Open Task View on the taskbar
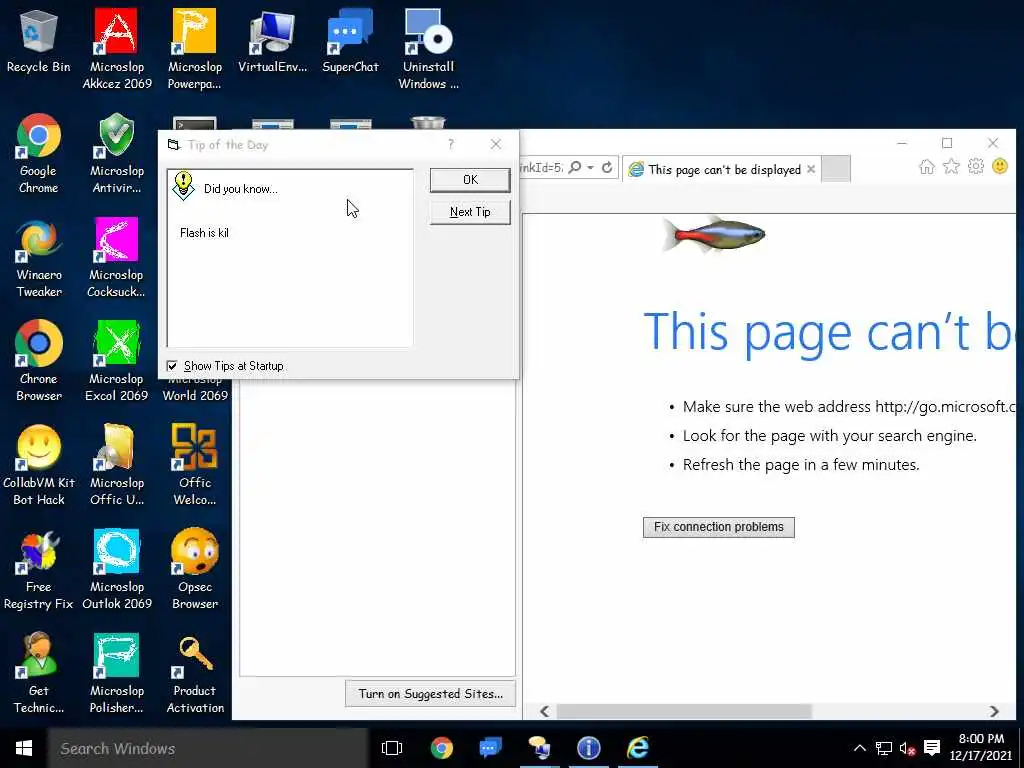The image size is (1024, 768). 392,748
